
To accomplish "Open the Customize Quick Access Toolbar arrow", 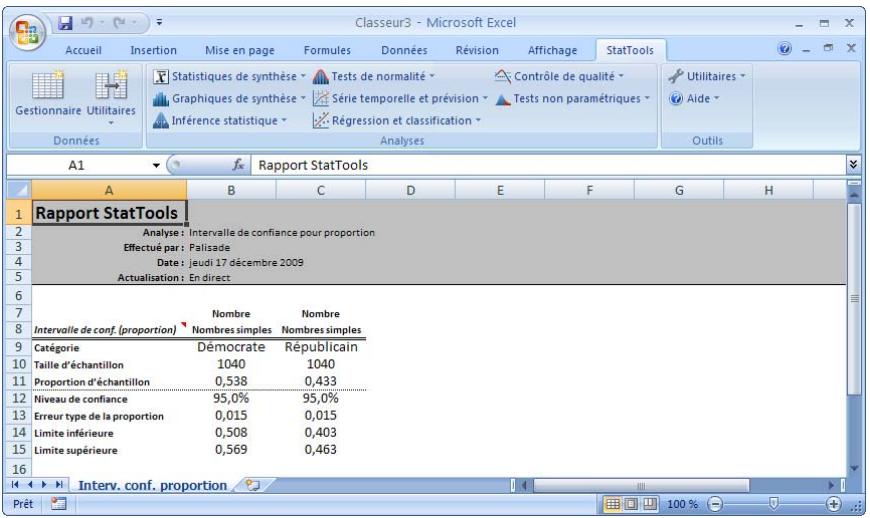I will (159, 23).
